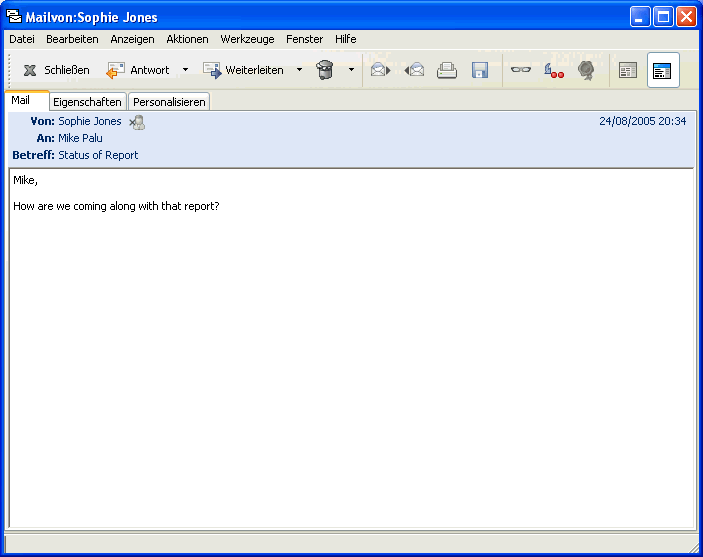Viewport: 703px width, 557px height.
Task: Open the Hilfe menu
Action: click(x=346, y=39)
